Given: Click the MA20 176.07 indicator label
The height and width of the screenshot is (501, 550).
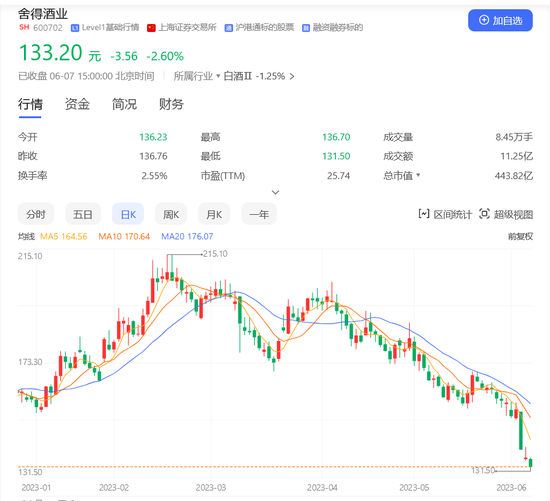Looking at the screenshot, I should point(187,236).
